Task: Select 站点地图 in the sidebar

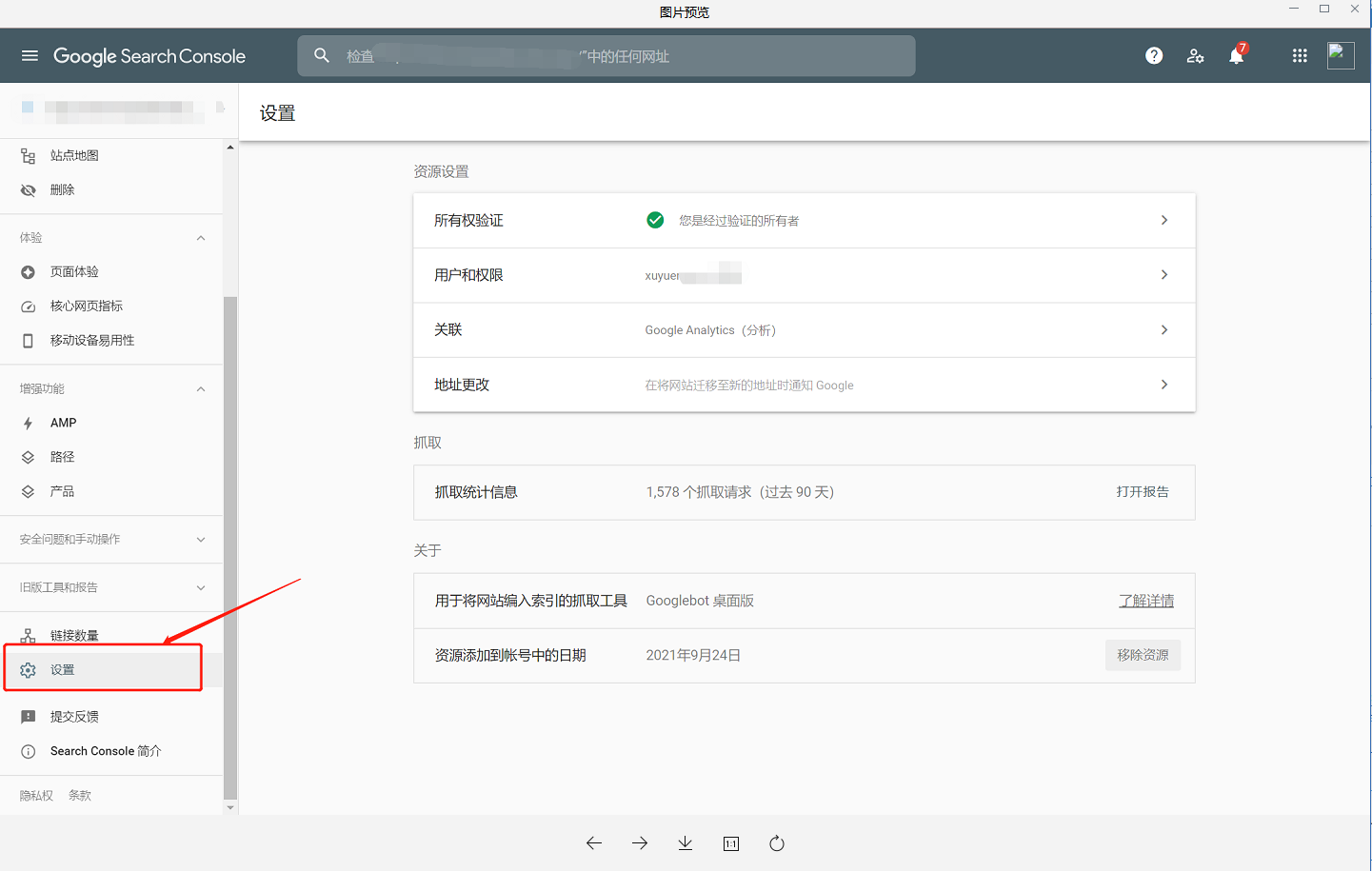Action: coord(74,156)
